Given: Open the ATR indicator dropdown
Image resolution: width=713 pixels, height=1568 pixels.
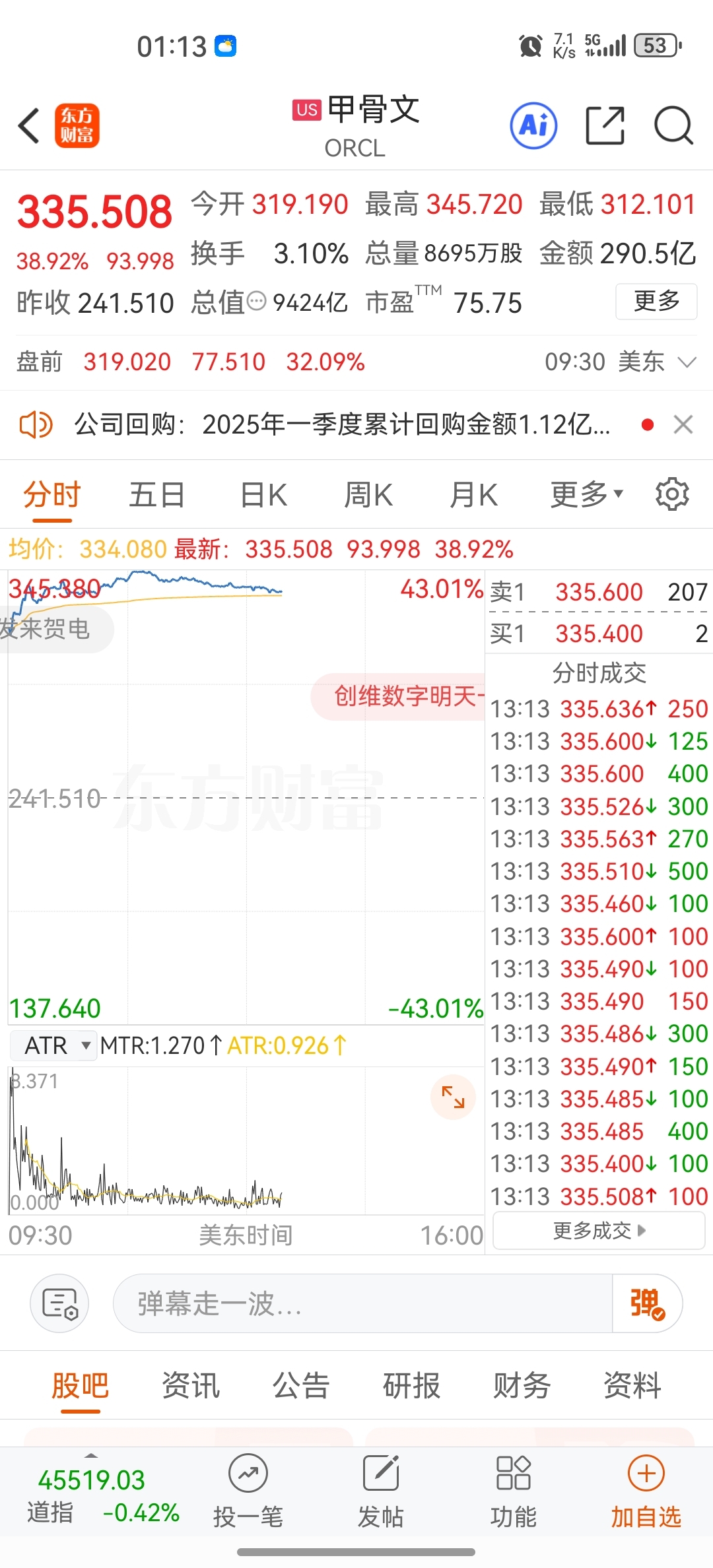Looking at the screenshot, I should pyautogui.click(x=53, y=1046).
